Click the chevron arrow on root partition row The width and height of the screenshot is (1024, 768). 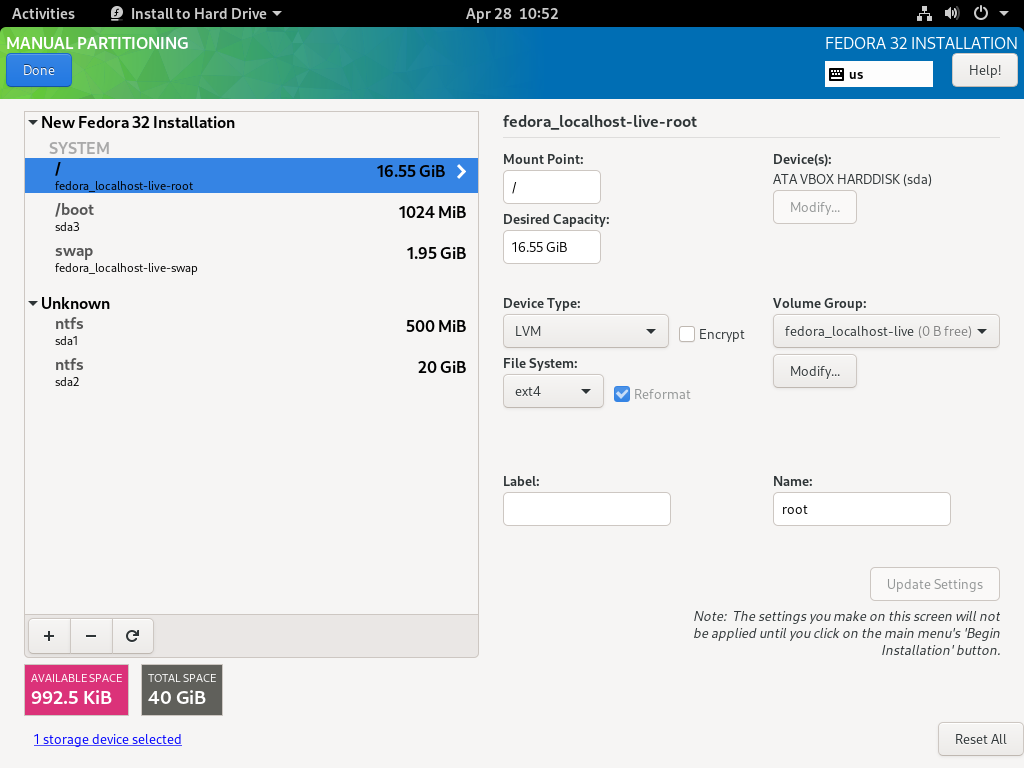coord(462,172)
